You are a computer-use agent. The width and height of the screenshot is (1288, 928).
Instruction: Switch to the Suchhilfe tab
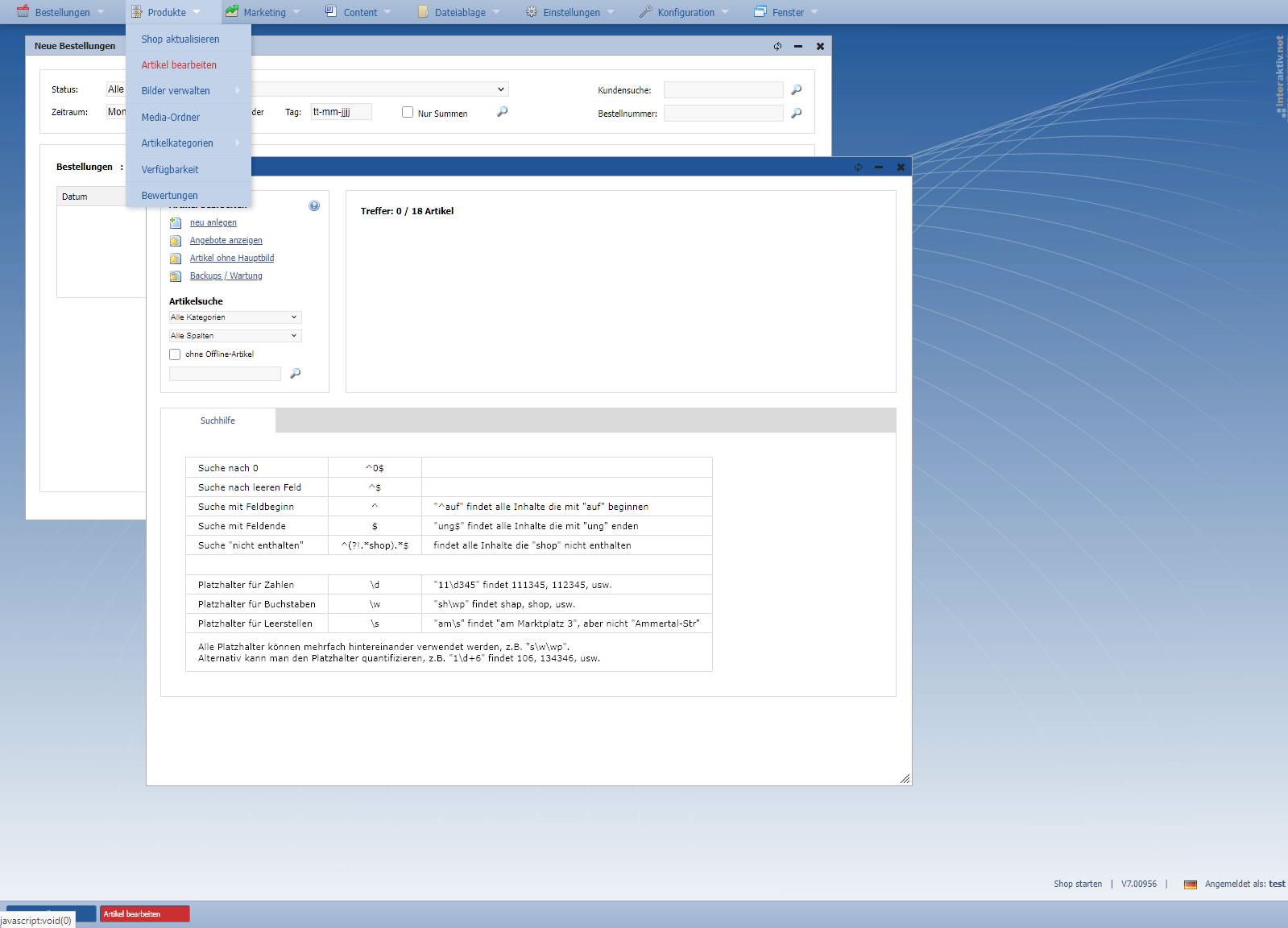217,420
